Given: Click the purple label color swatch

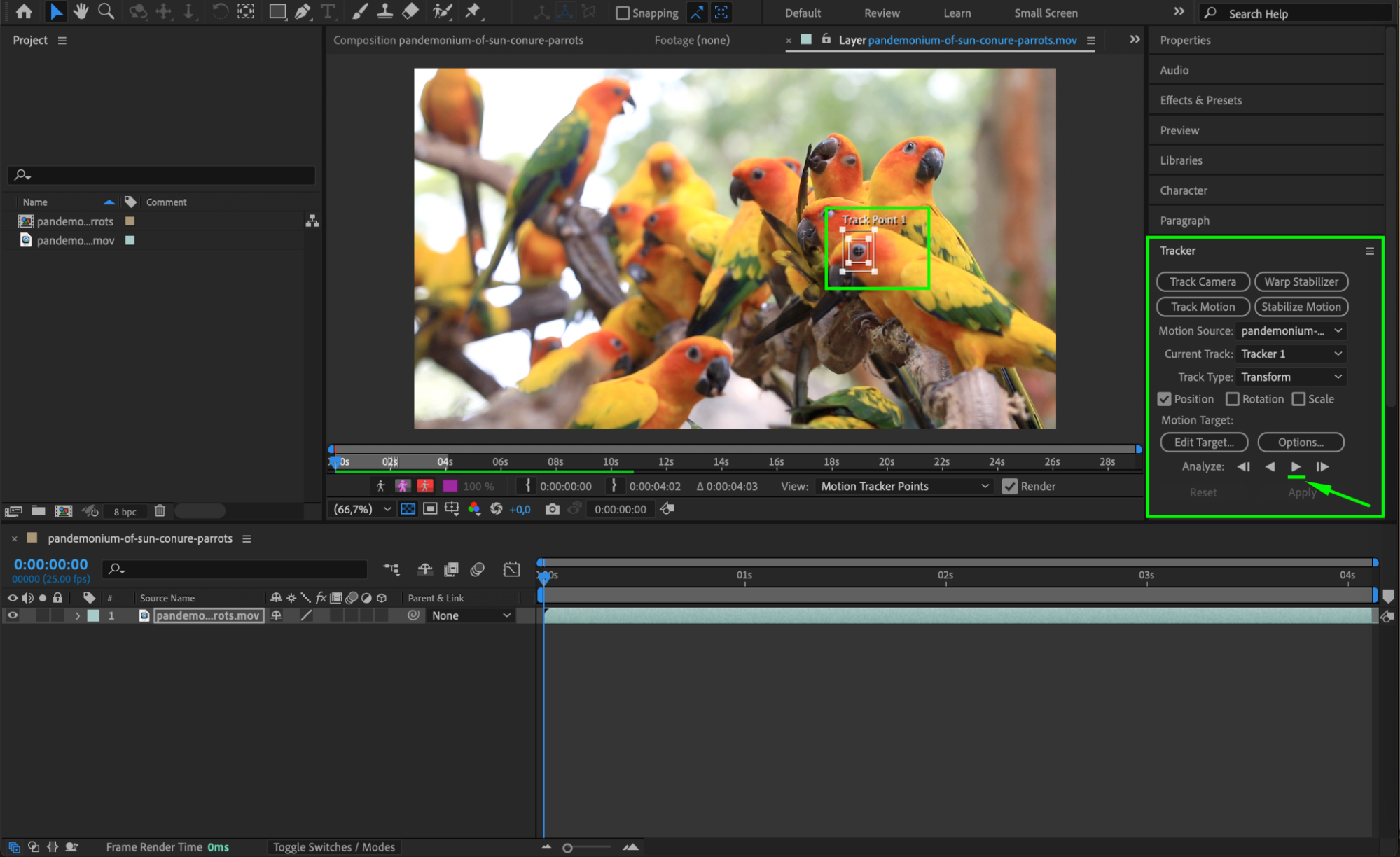Looking at the screenshot, I should (x=449, y=485).
